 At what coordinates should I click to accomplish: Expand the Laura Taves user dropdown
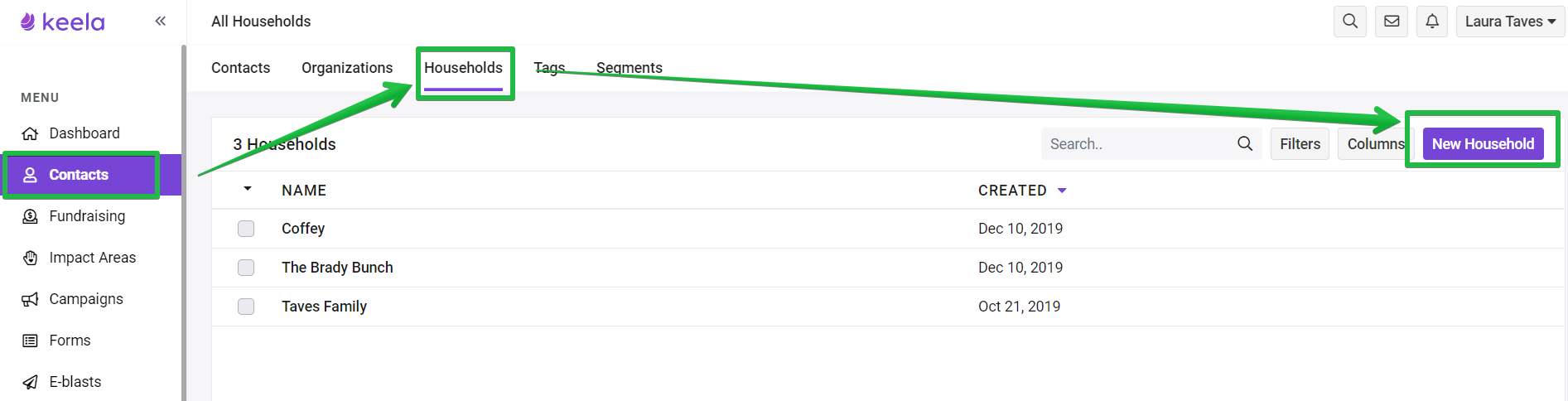click(x=1510, y=22)
